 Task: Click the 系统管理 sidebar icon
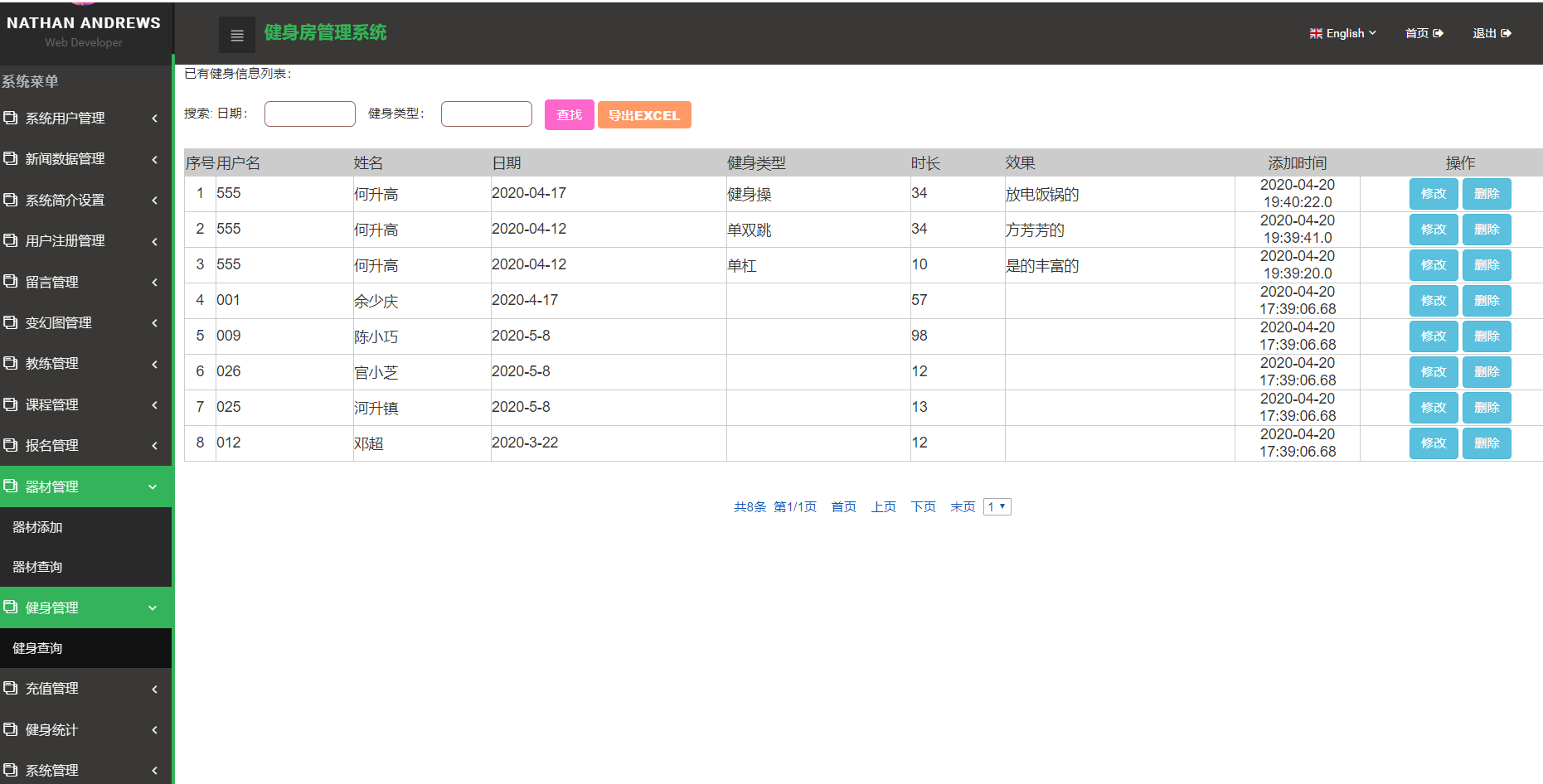click(x=11, y=770)
